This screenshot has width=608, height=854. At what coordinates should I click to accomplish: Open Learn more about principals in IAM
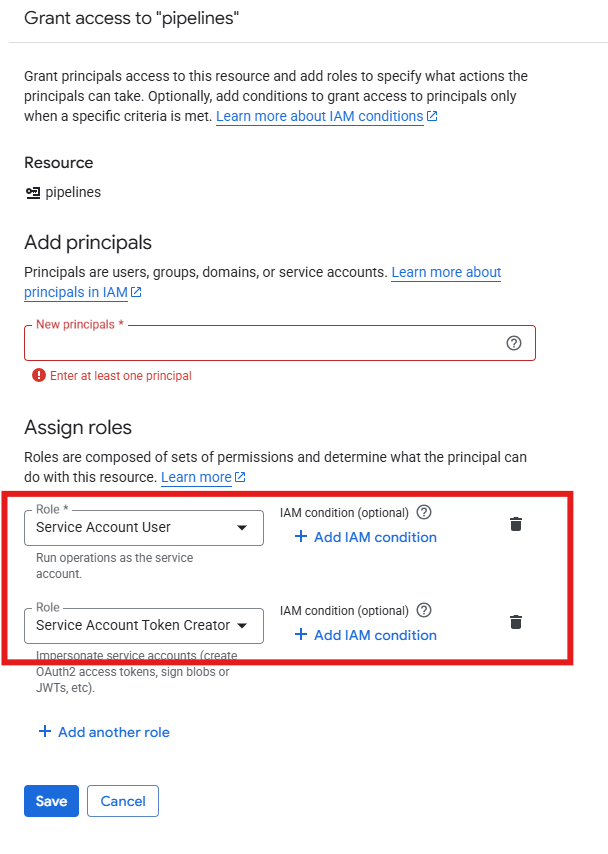[x=76, y=292]
